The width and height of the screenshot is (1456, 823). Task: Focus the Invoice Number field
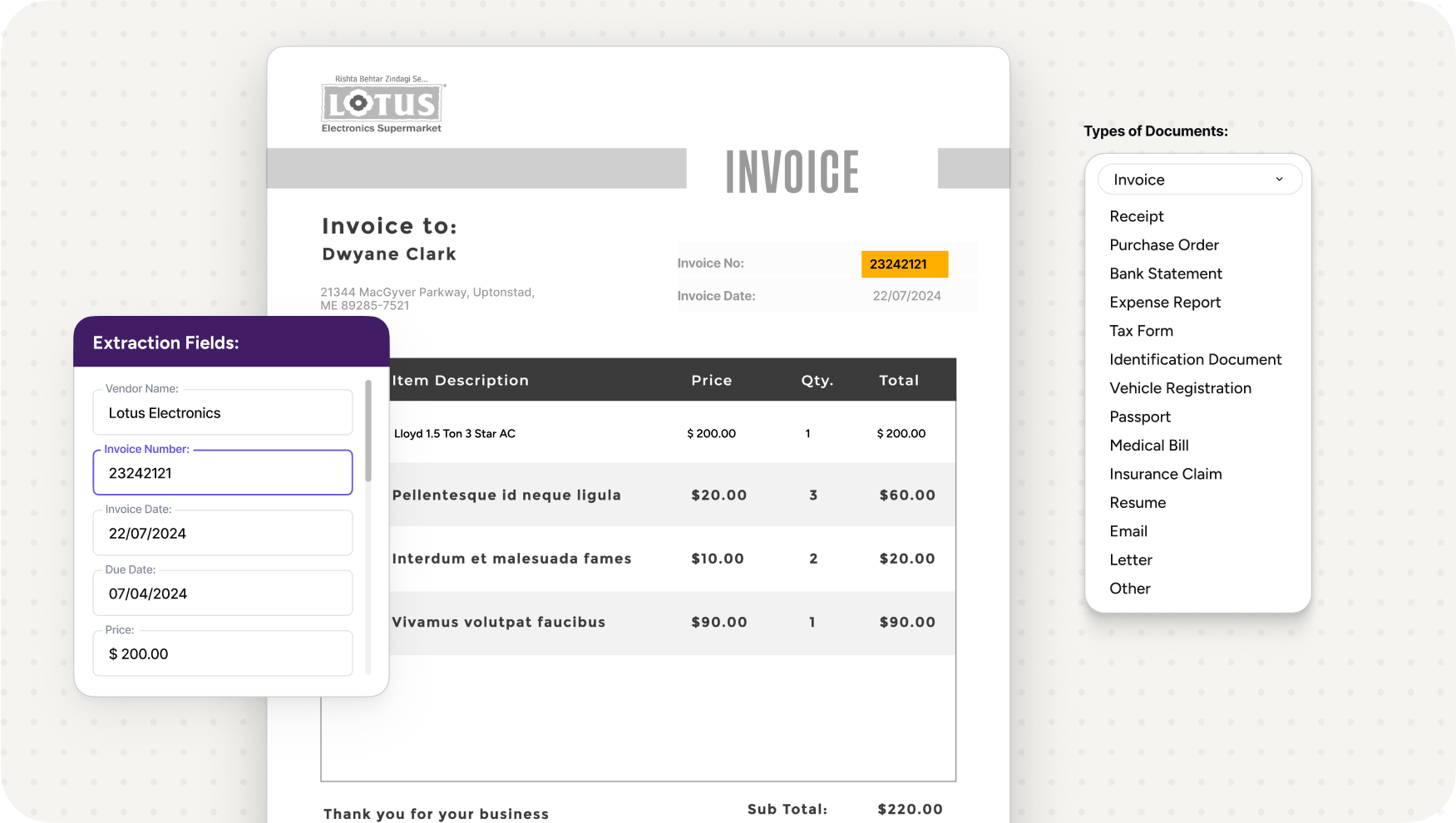tap(223, 472)
